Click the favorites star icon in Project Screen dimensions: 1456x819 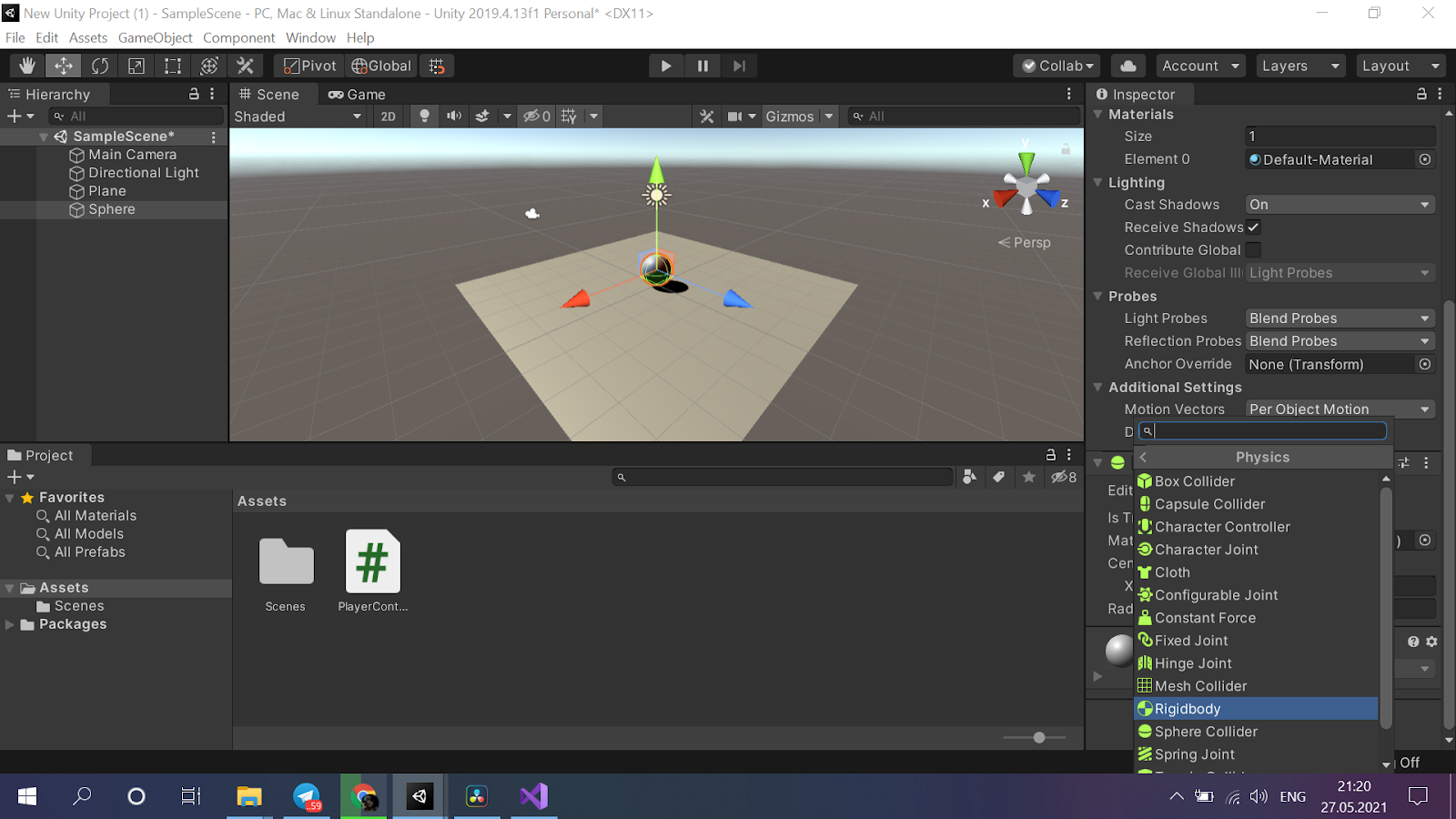tap(1029, 477)
